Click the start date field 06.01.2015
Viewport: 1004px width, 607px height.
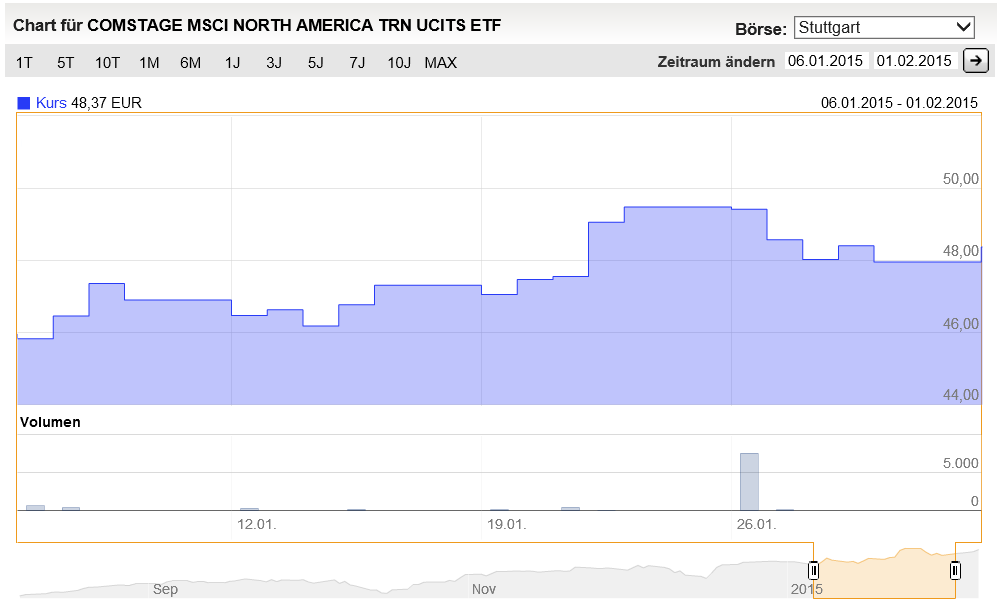pyautogui.click(x=825, y=61)
